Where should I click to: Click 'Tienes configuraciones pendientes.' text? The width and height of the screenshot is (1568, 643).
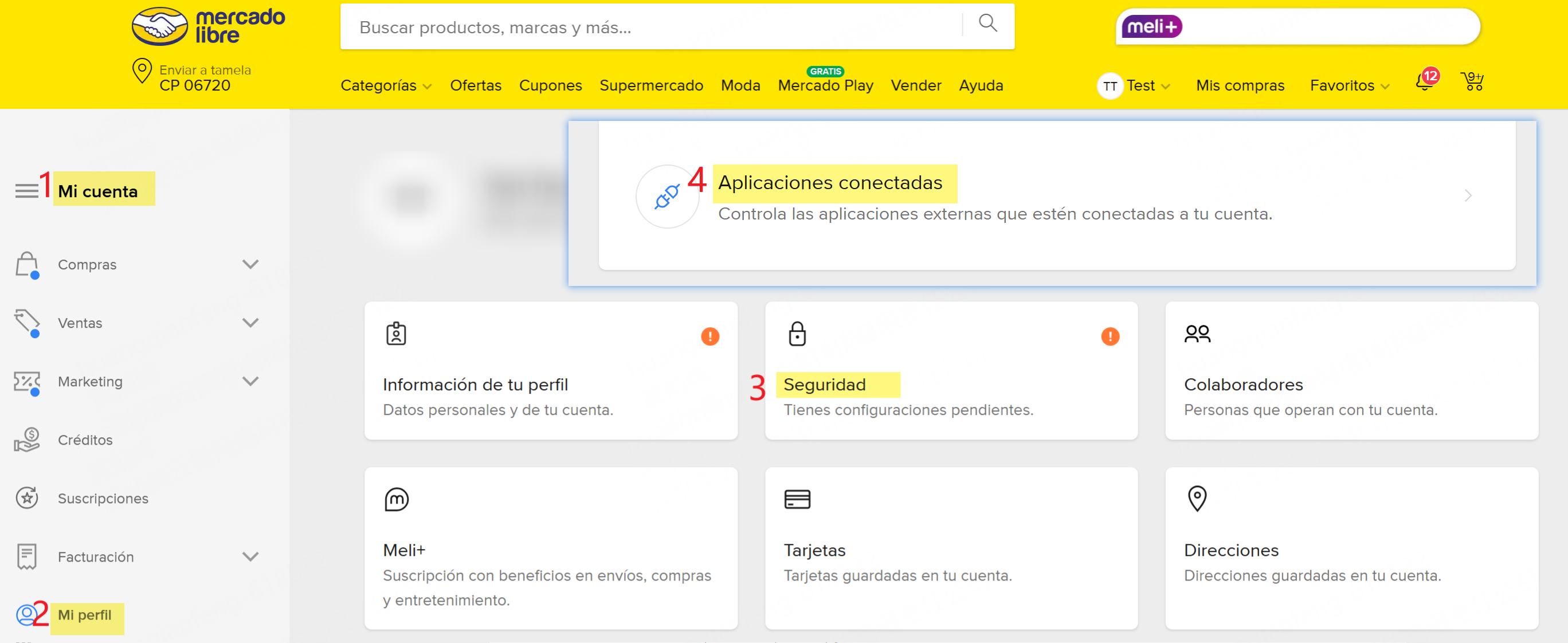[x=908, y=410]
